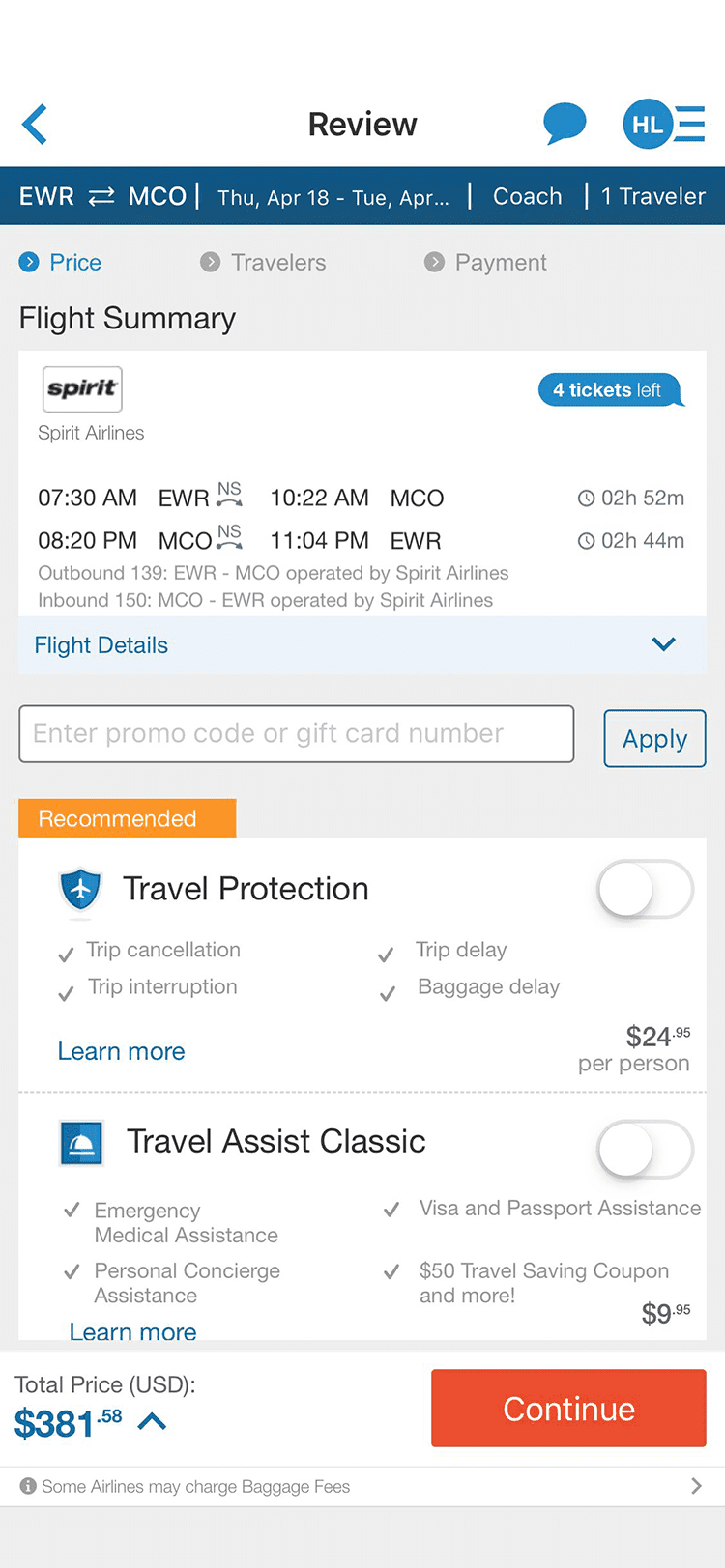Screen dimensions: 725x1568
Task: Select the Payment step tab
Action: click(x=485, y=263)
